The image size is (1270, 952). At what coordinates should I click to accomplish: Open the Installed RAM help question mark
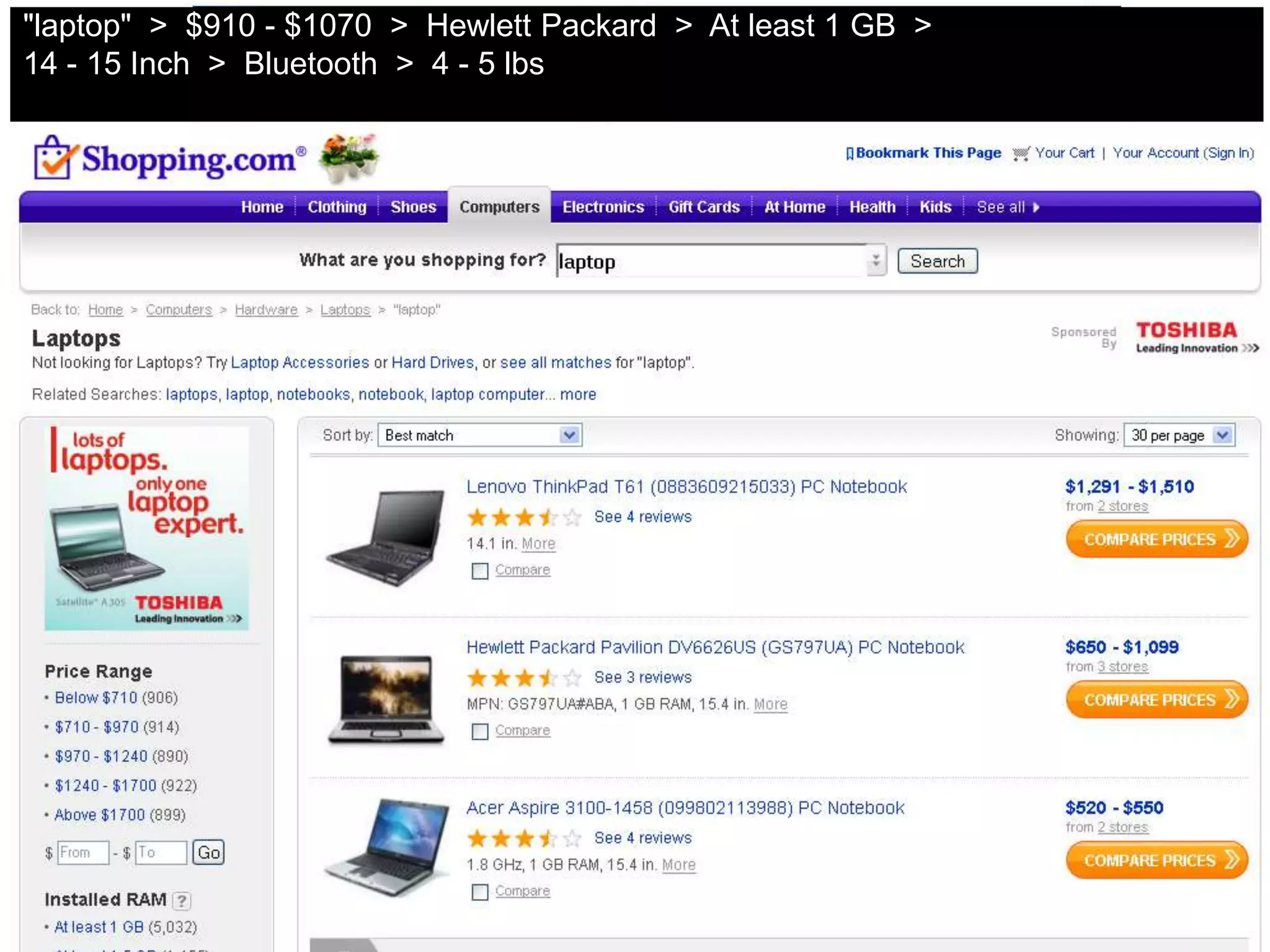click(181, 900)
